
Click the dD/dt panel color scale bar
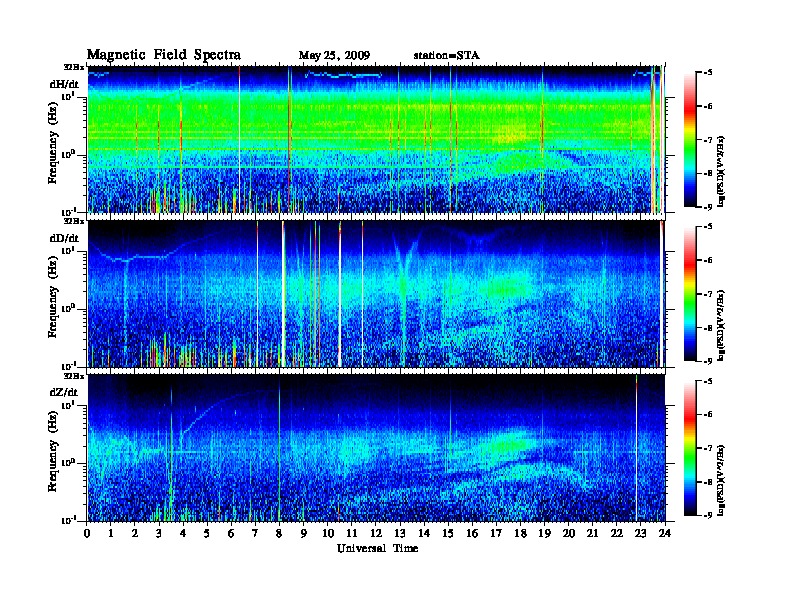[x=690, y=293]
